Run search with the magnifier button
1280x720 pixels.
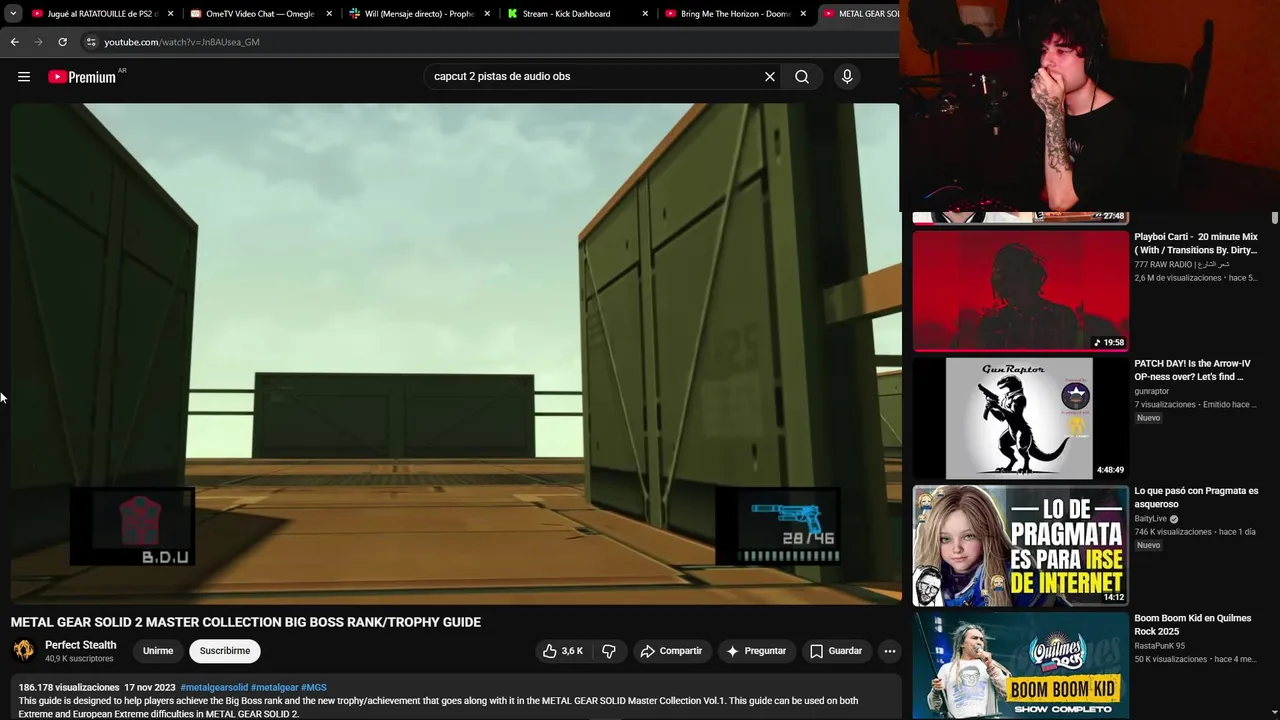(802, 77)
